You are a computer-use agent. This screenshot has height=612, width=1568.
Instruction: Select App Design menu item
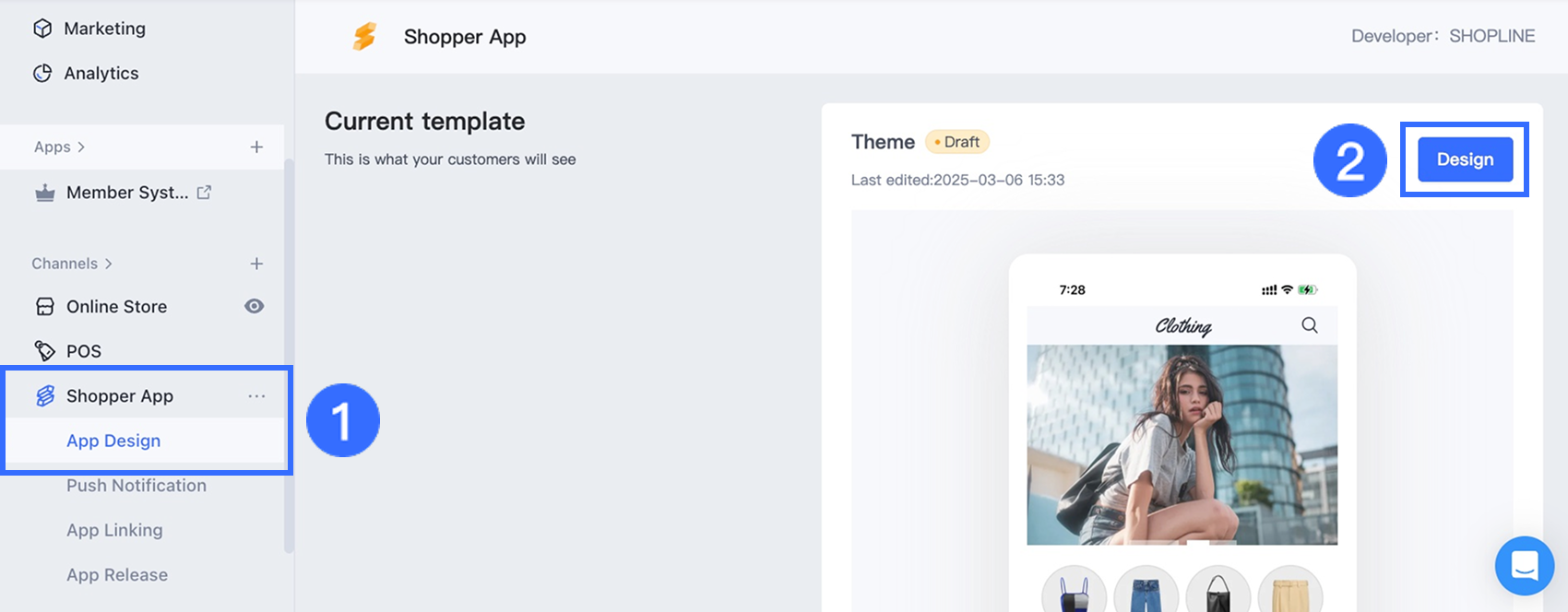[113, 441]
